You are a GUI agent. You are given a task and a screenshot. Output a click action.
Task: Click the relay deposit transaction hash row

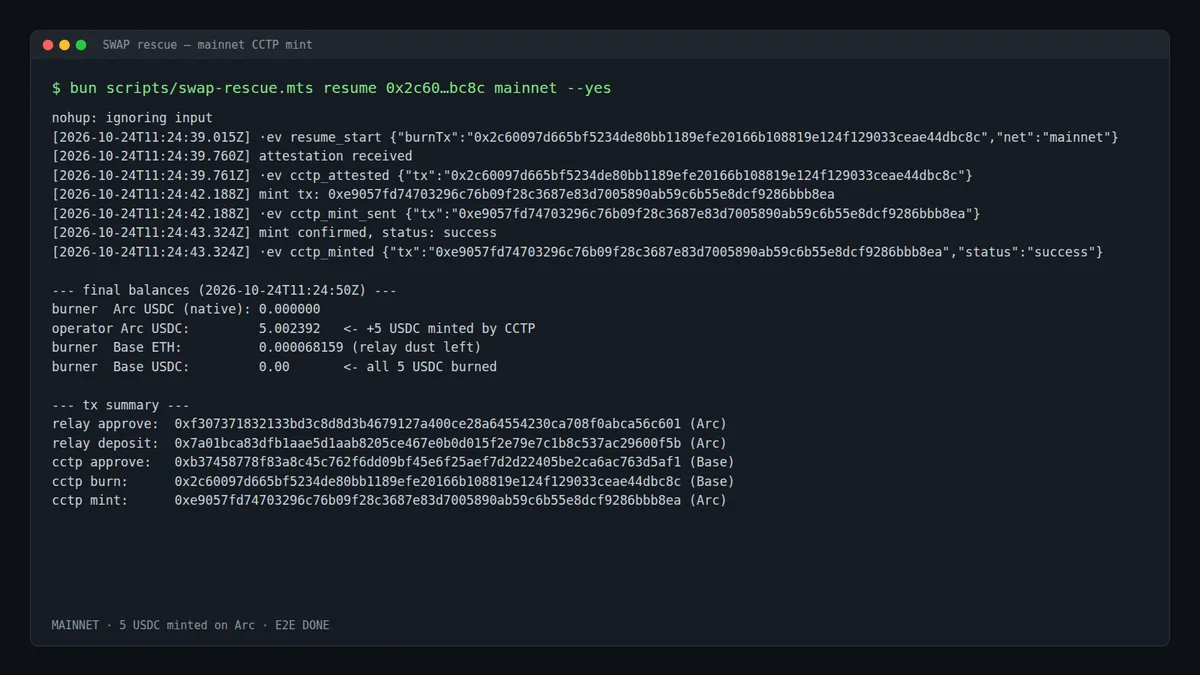pyautogui.click(x=389, y=443)
